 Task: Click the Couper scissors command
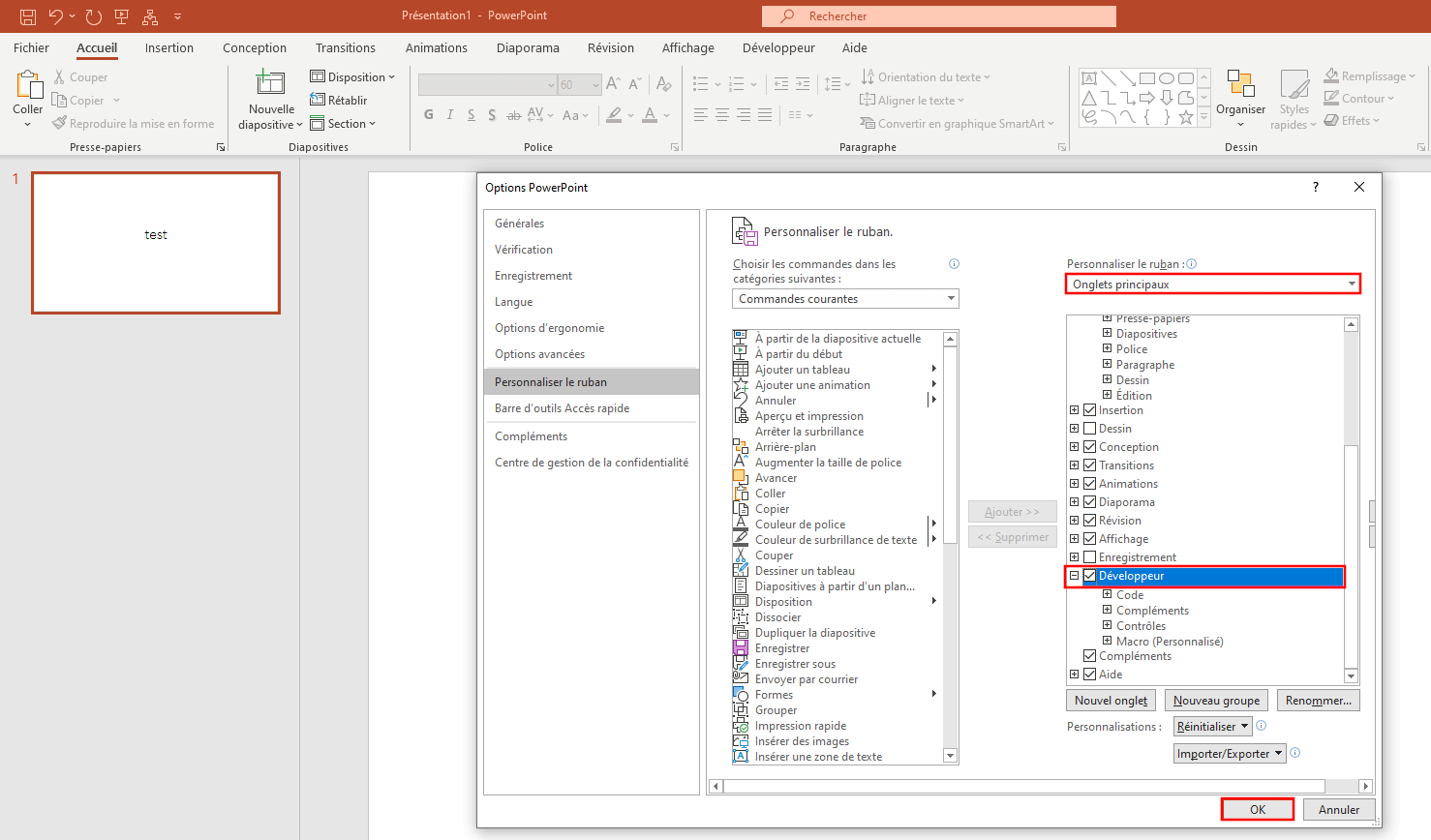(x=80, y=77)
